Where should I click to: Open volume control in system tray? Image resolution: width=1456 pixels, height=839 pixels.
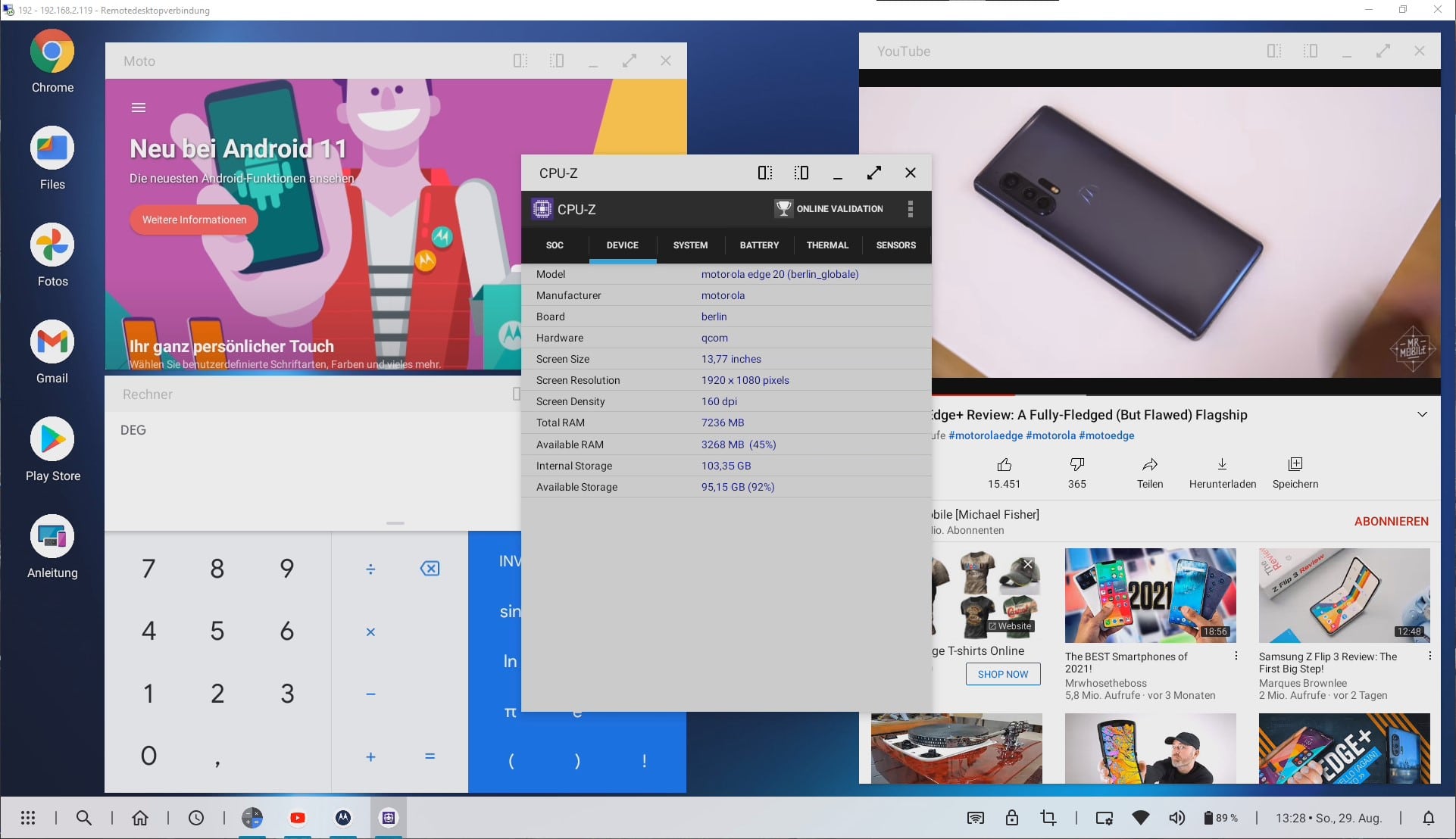coord(1176,818)
